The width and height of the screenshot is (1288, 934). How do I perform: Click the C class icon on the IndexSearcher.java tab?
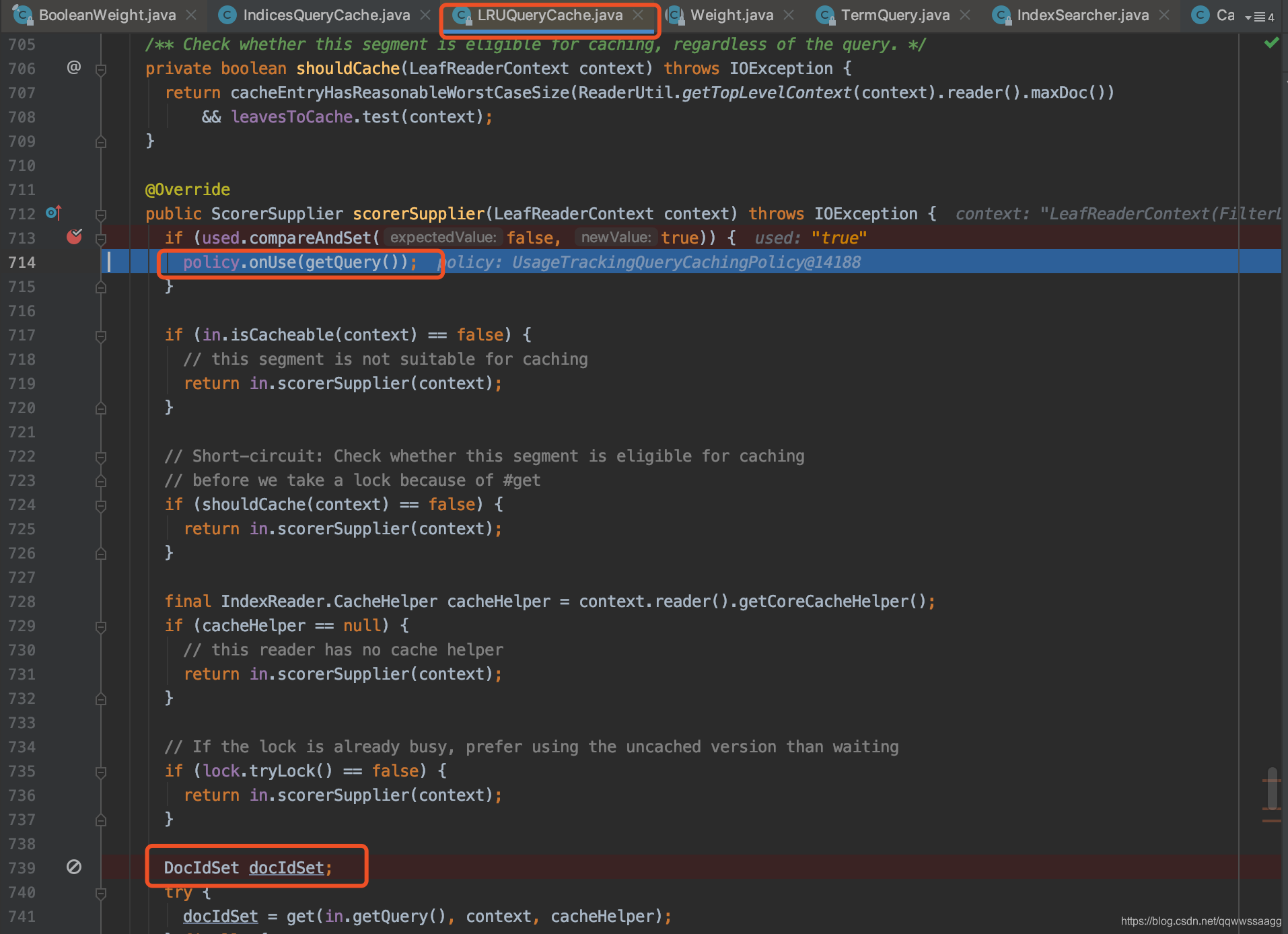tap(1001, 15)
